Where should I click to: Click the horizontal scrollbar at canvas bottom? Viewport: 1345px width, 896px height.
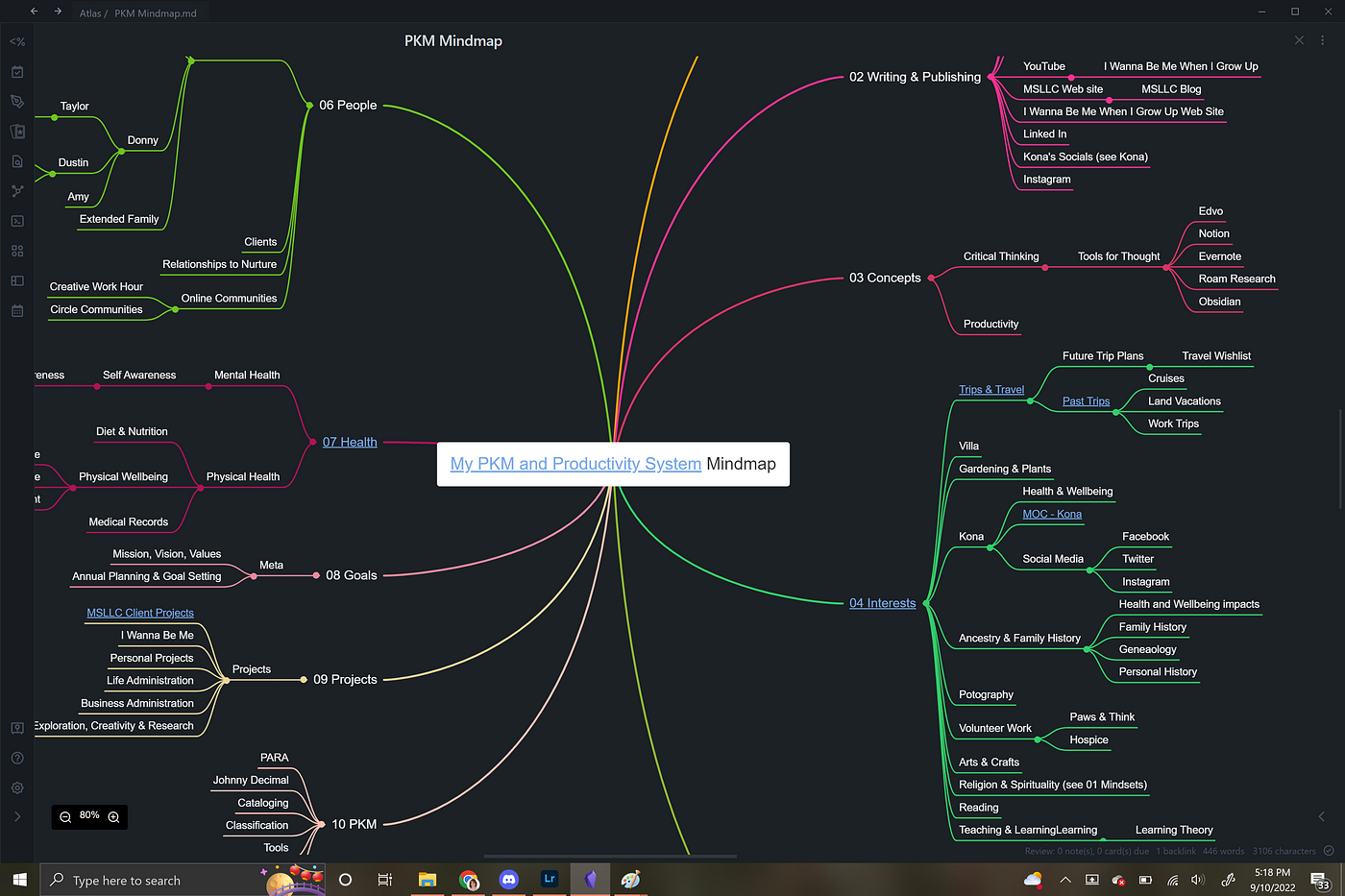pos(610,856)
